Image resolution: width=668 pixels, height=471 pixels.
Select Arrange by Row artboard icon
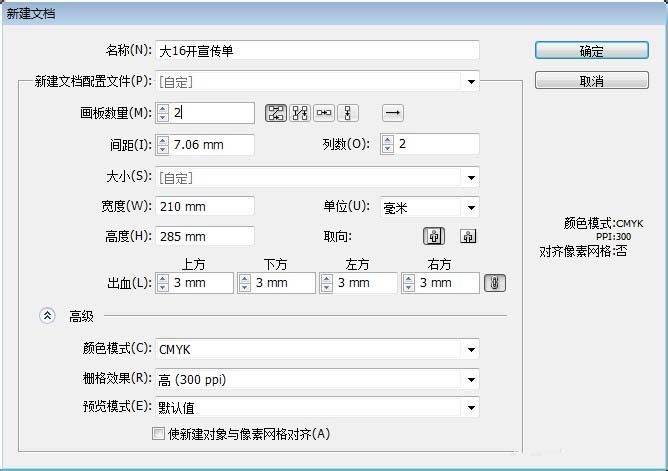coord(324,113)
